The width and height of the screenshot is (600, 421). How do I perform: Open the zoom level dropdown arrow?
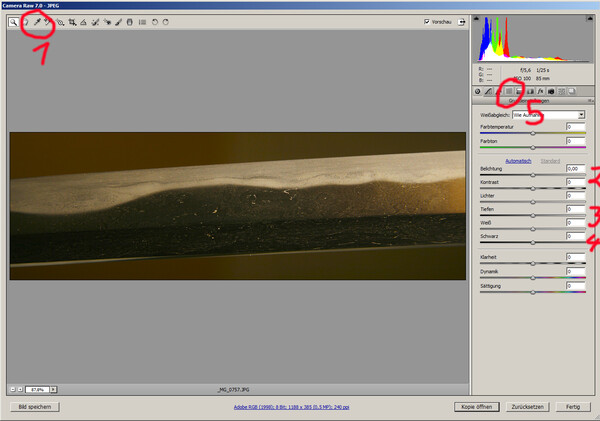53,389
